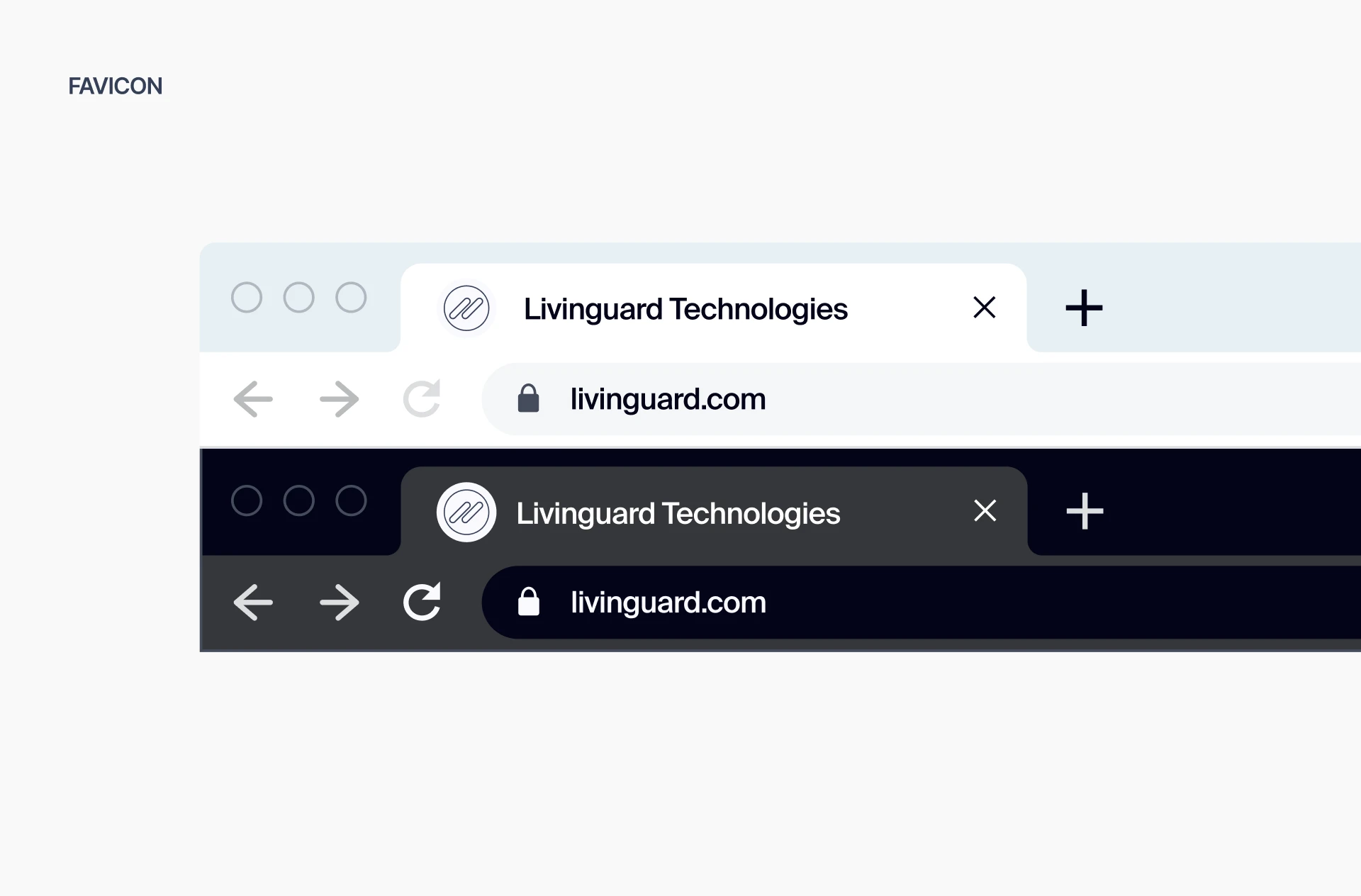Click the livinguard.com address field in light browser

[922, 399]
